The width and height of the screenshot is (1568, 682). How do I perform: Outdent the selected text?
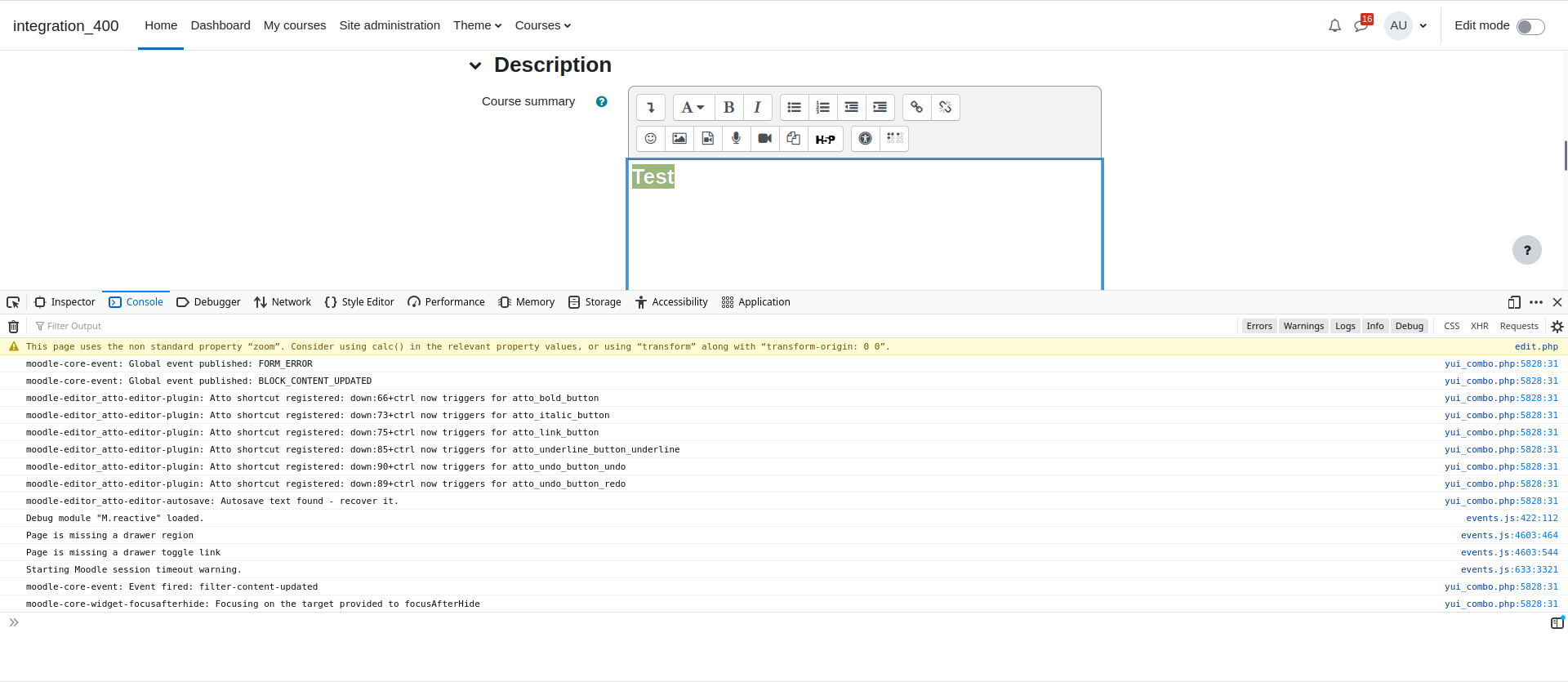click(x=851, y=107)
